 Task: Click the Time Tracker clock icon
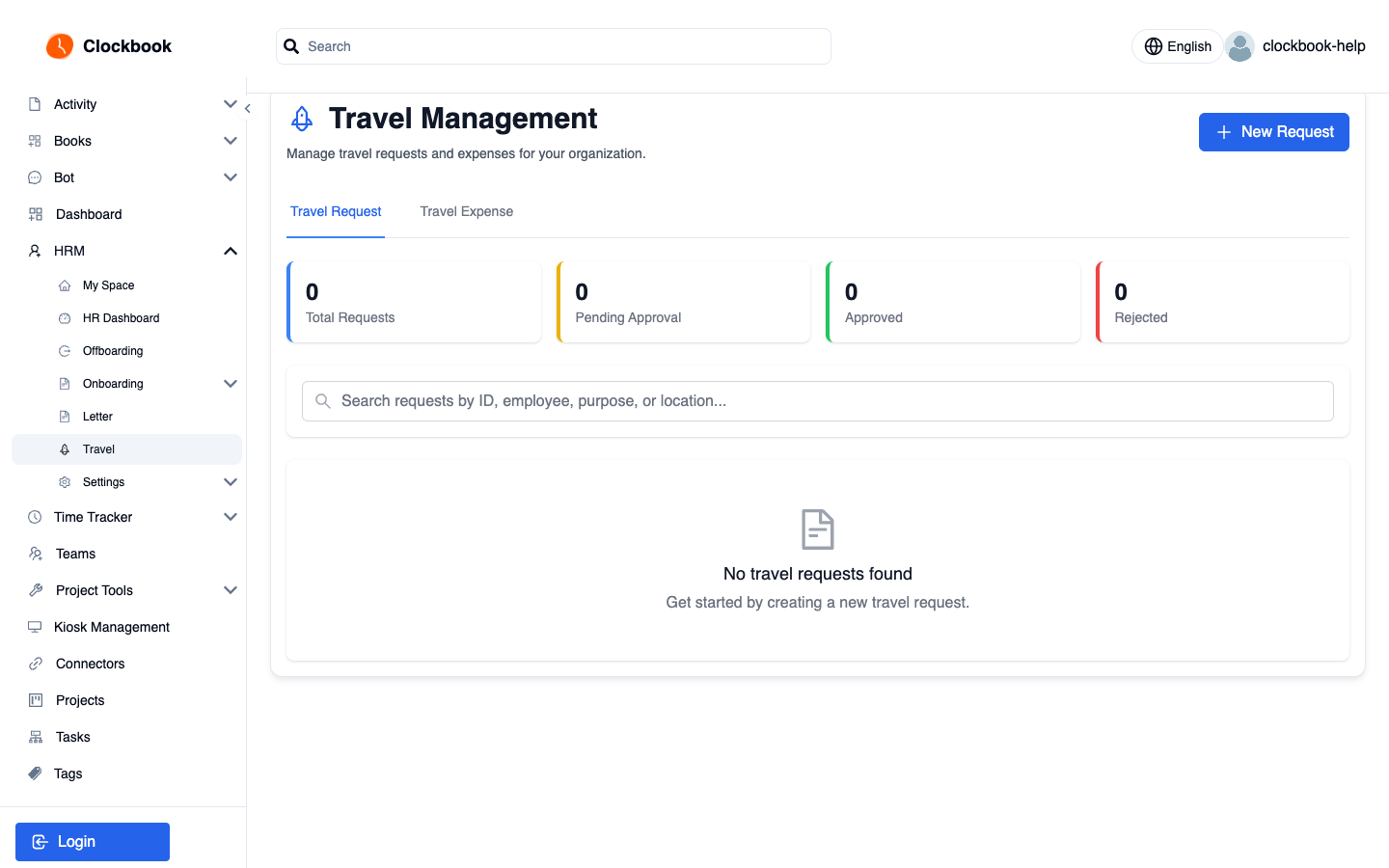coord(35,517)
